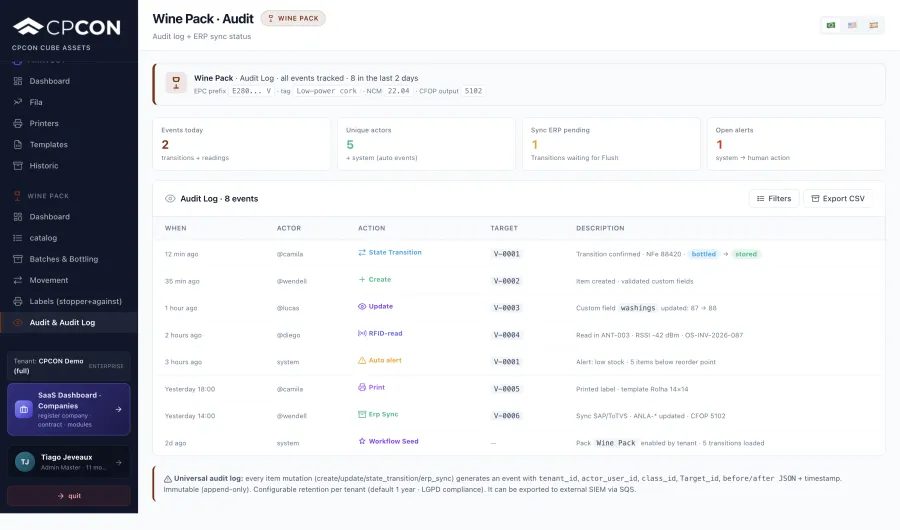Image resolution: width=900 pixels, height=530 pixels.
Task: Click the WHEN column header
Action: click(x=176, y=229)
